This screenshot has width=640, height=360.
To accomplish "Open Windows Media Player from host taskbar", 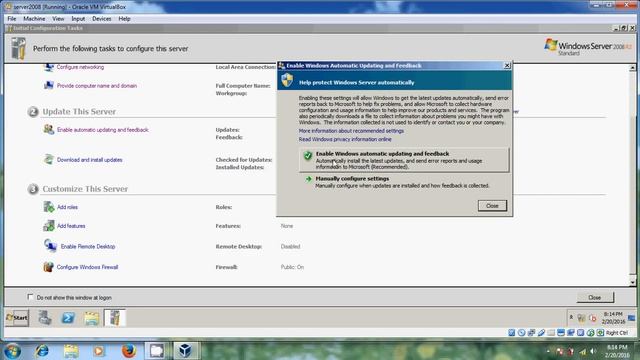I will 99,351.
